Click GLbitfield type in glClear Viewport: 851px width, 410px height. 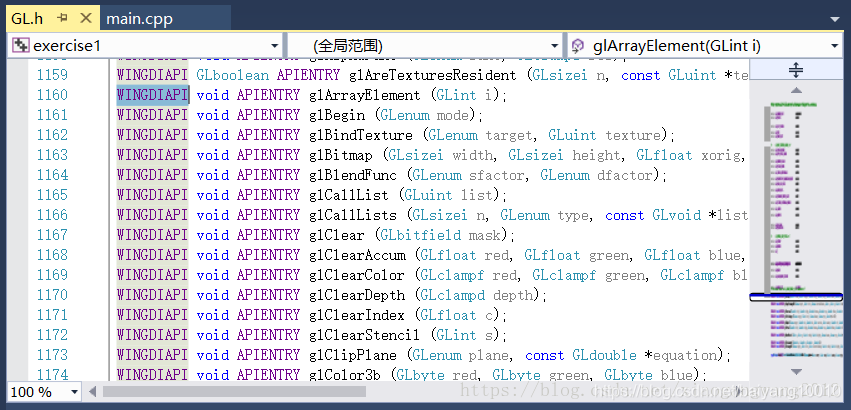tap(421, 235)
